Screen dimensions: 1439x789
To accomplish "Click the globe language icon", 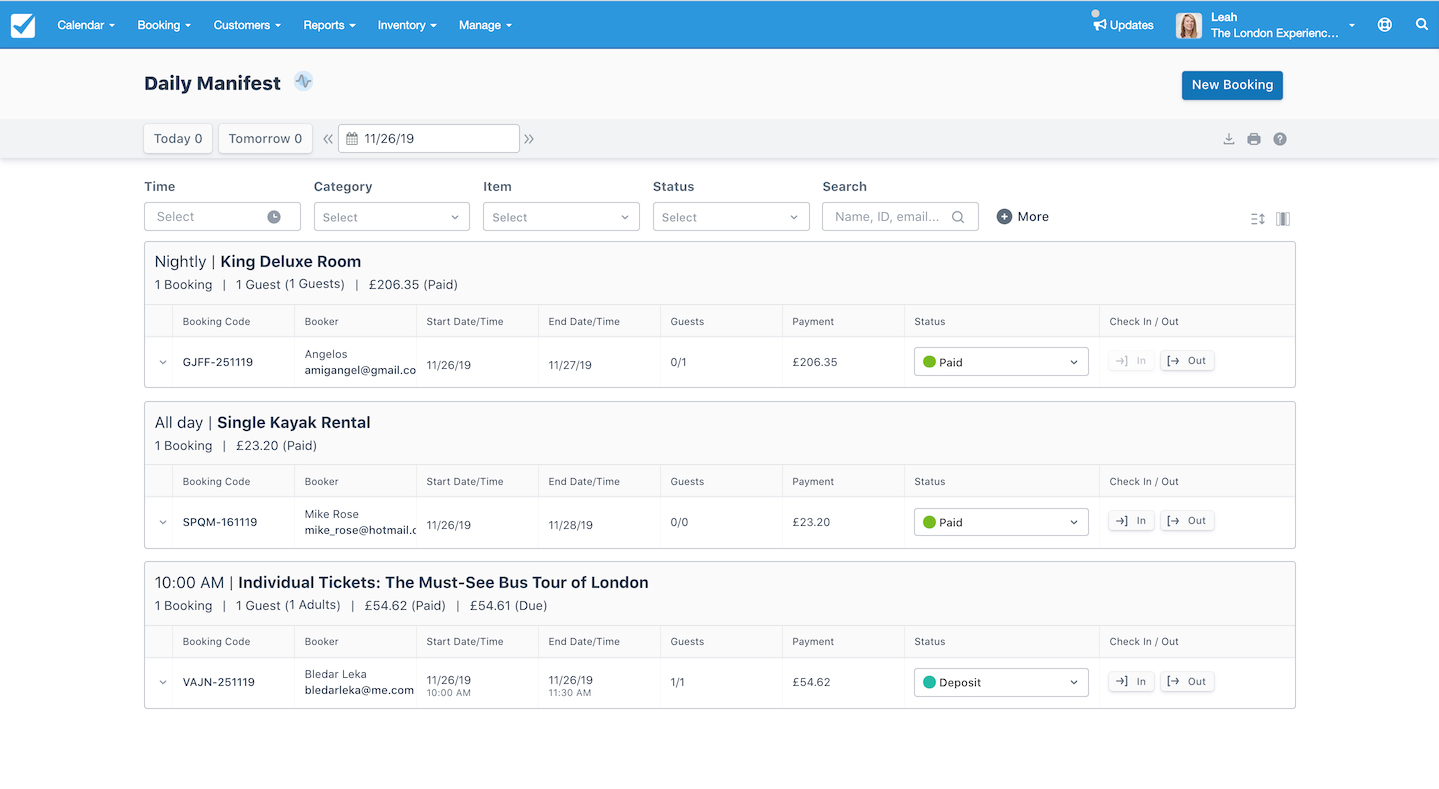I will point(1385,25).
